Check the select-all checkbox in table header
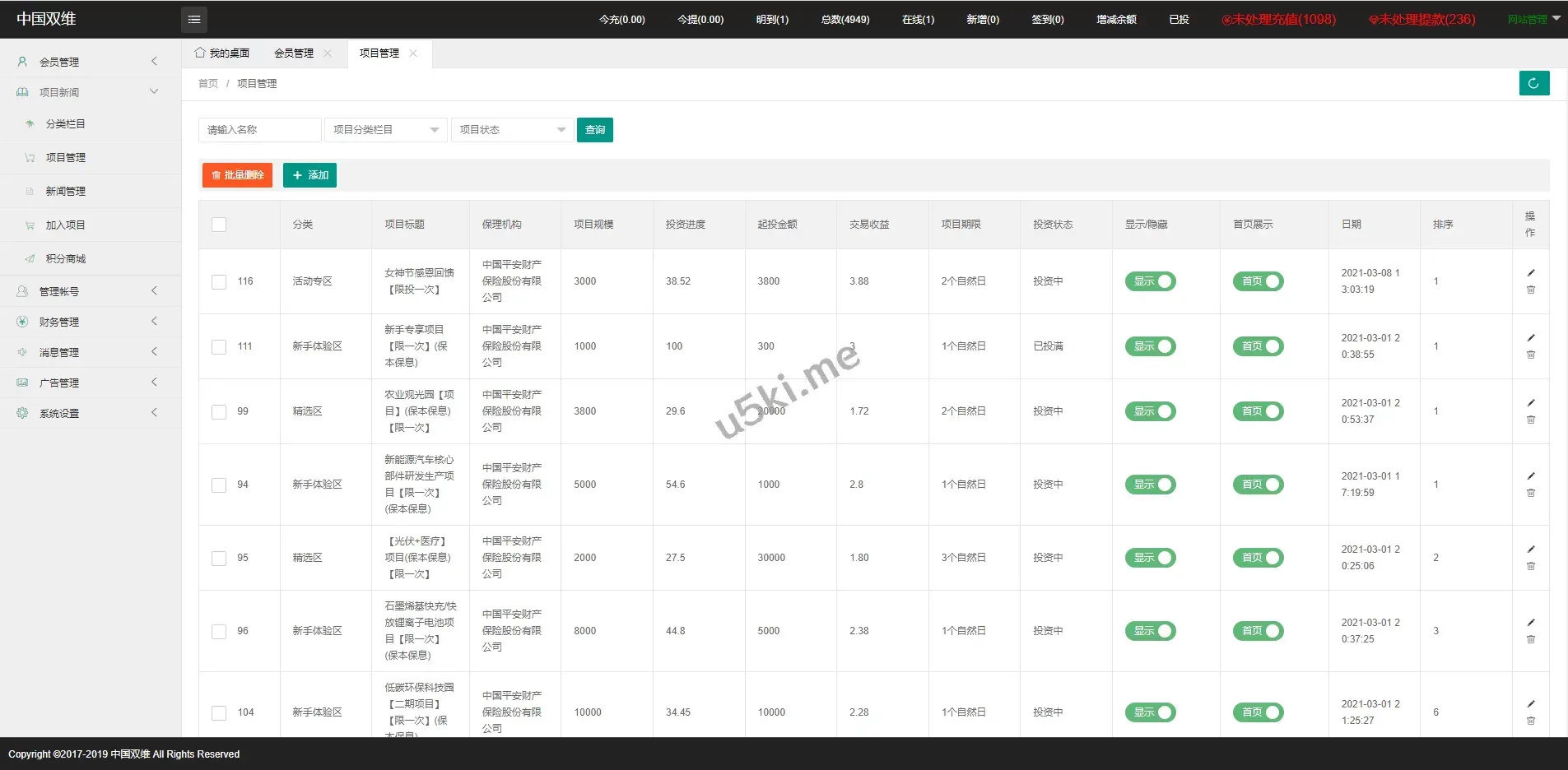 (219, 225)
